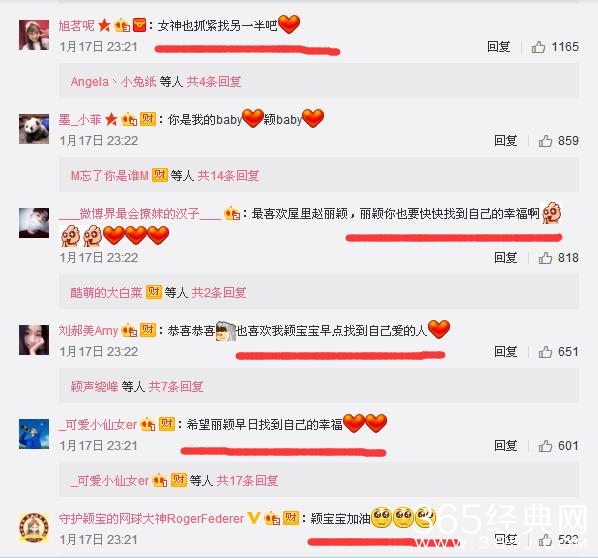The height and width of the screenshot is (558, 598).
Task: Click the red envelope badge beside 旭茗呢
Action: pyautogui.click(x=139, y=25)
